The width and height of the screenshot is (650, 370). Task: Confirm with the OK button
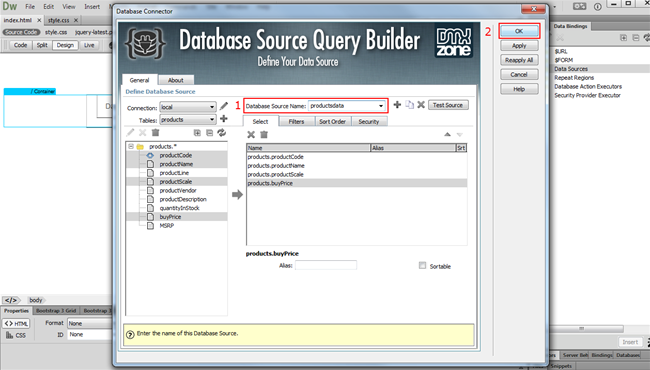coord(519,31)
